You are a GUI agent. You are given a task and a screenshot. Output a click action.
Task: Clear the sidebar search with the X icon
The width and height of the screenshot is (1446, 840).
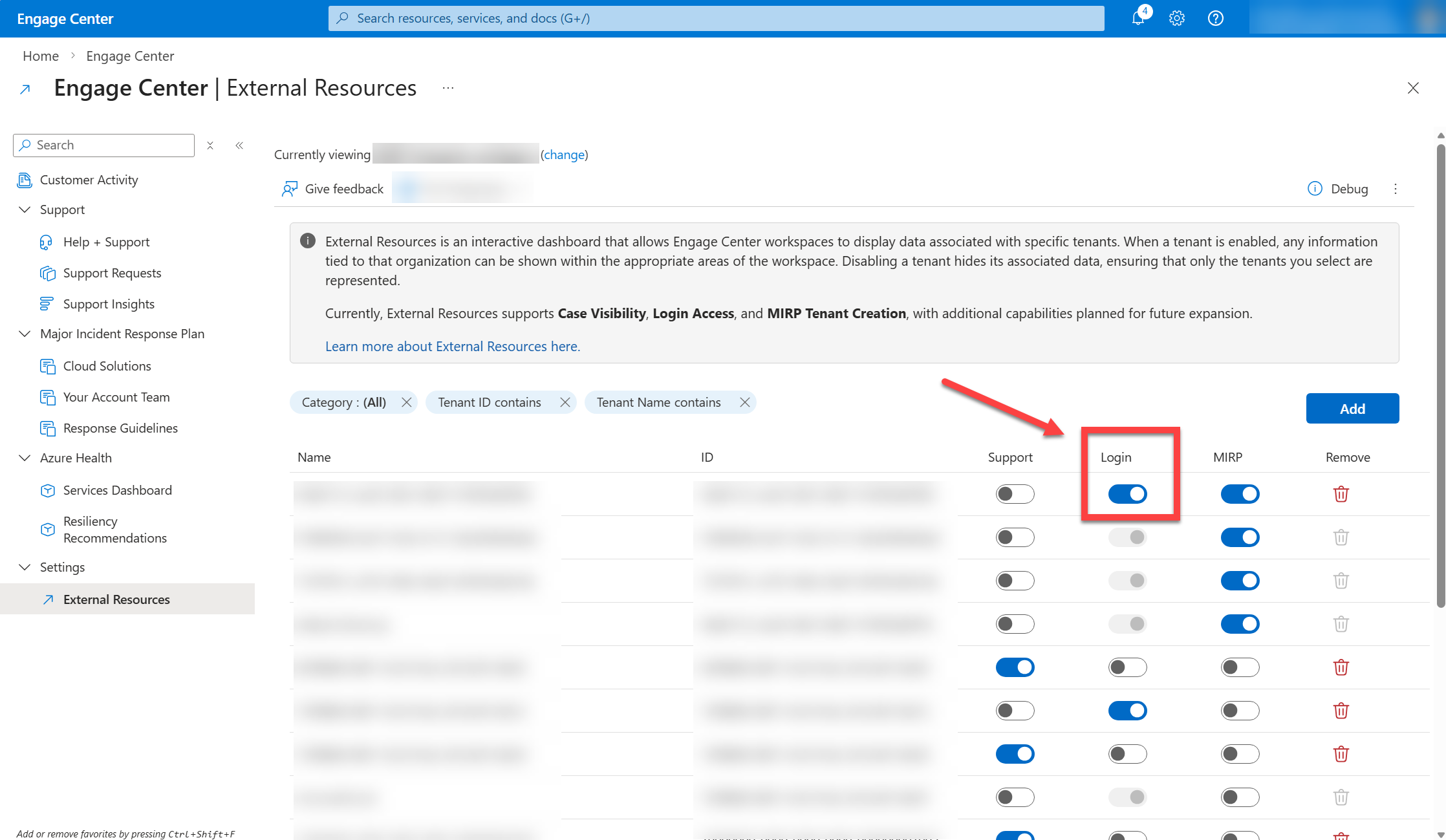(x=210, y=145)
